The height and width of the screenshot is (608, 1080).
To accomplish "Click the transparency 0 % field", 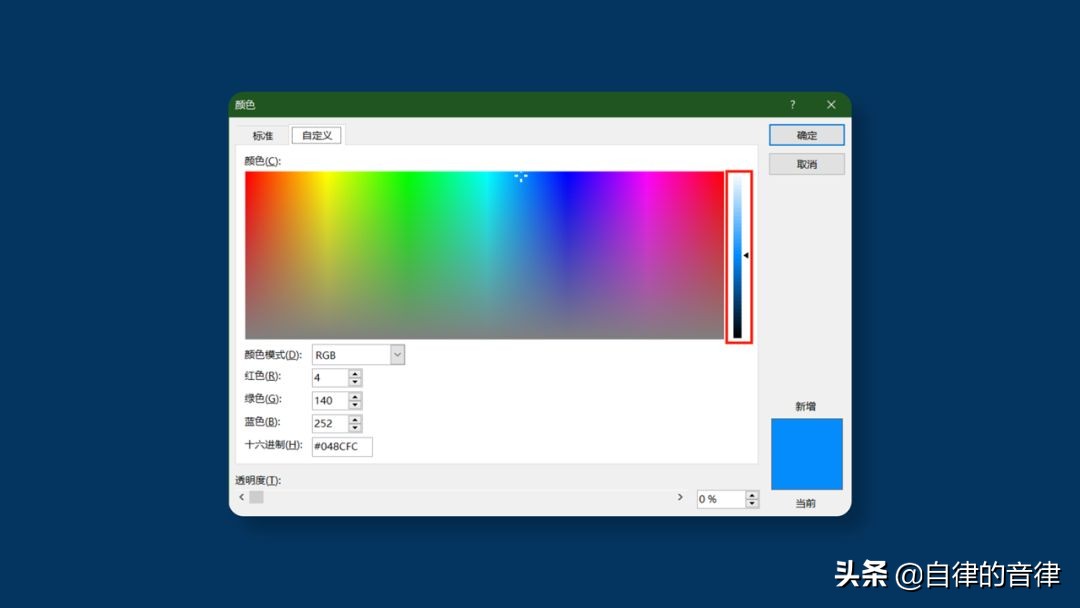I will (x=720, y=499).
